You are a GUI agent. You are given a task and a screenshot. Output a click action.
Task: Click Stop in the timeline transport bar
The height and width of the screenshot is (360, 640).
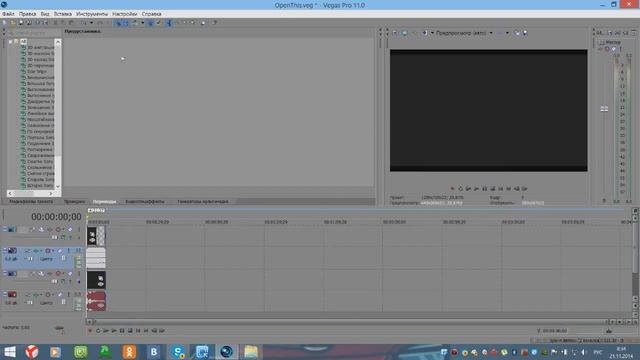130,331
